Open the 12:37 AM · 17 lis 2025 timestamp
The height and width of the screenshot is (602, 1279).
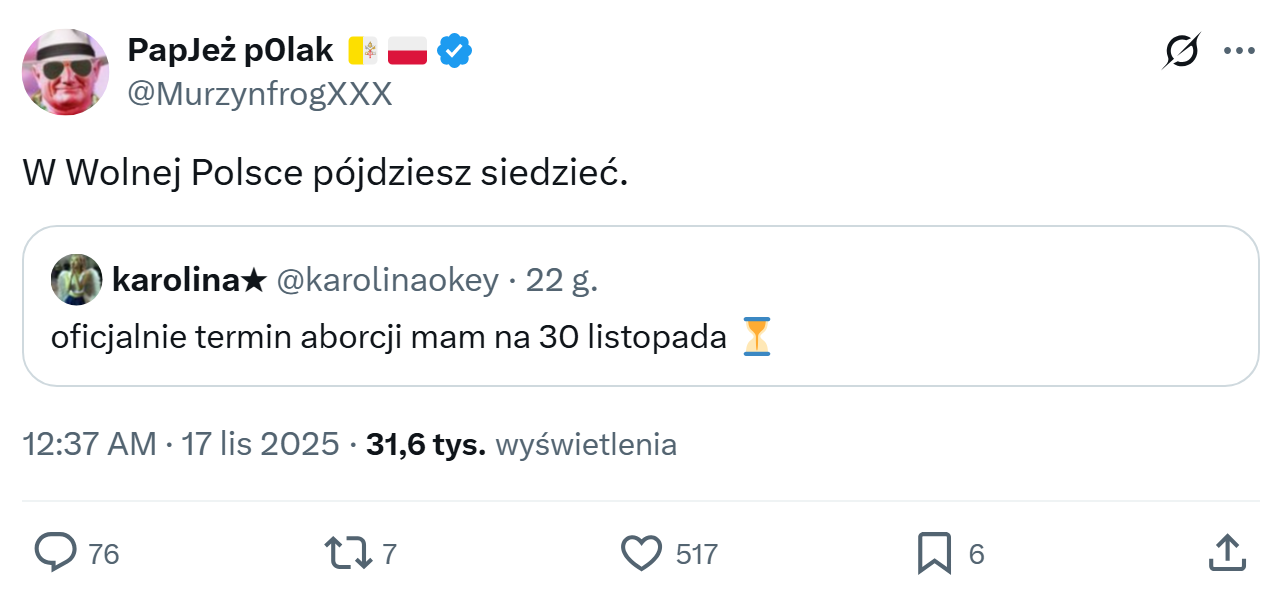tap(181, 444)
